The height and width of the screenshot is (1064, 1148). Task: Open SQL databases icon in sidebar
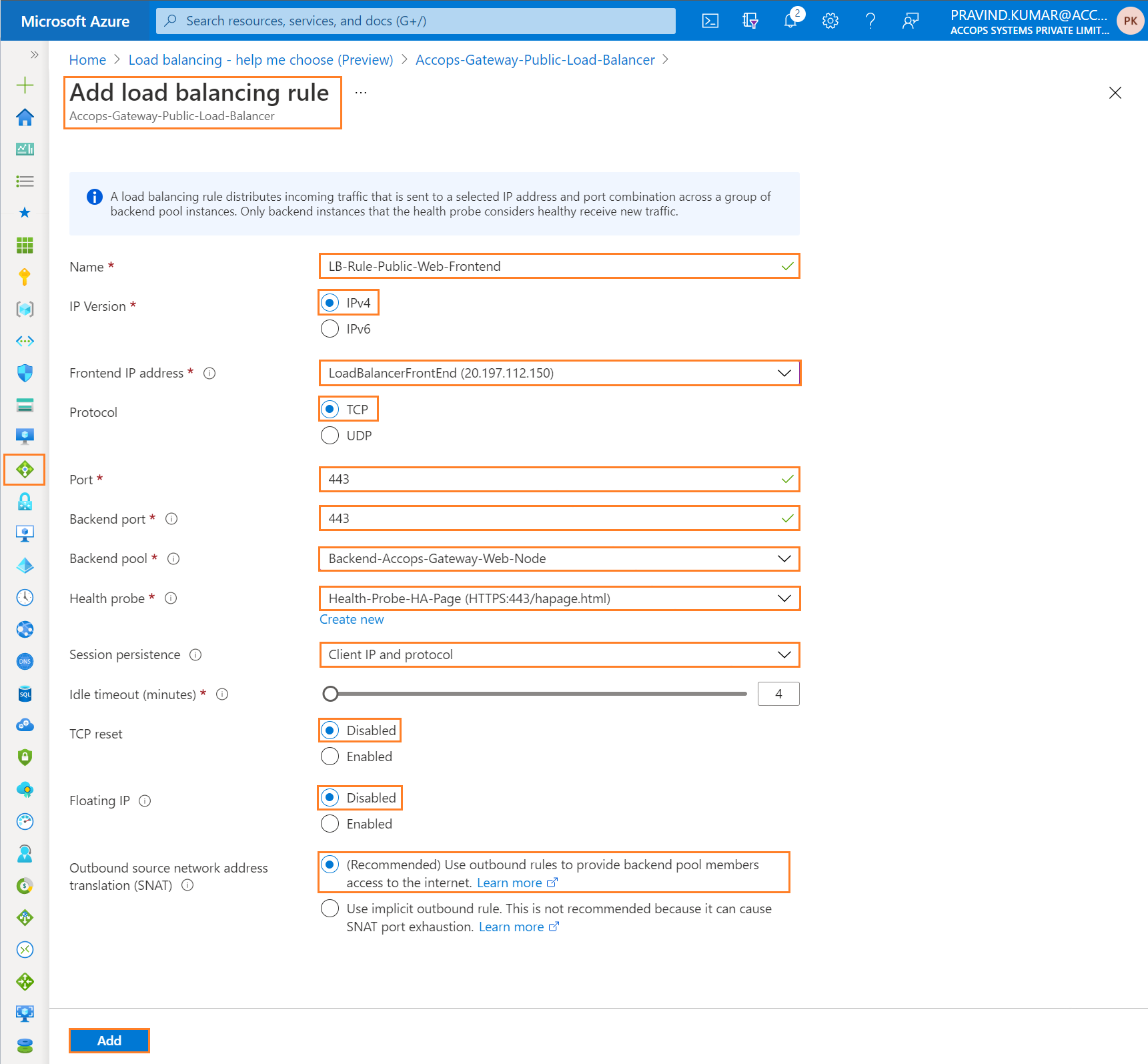pyautogui.click(x=25, y=693)
